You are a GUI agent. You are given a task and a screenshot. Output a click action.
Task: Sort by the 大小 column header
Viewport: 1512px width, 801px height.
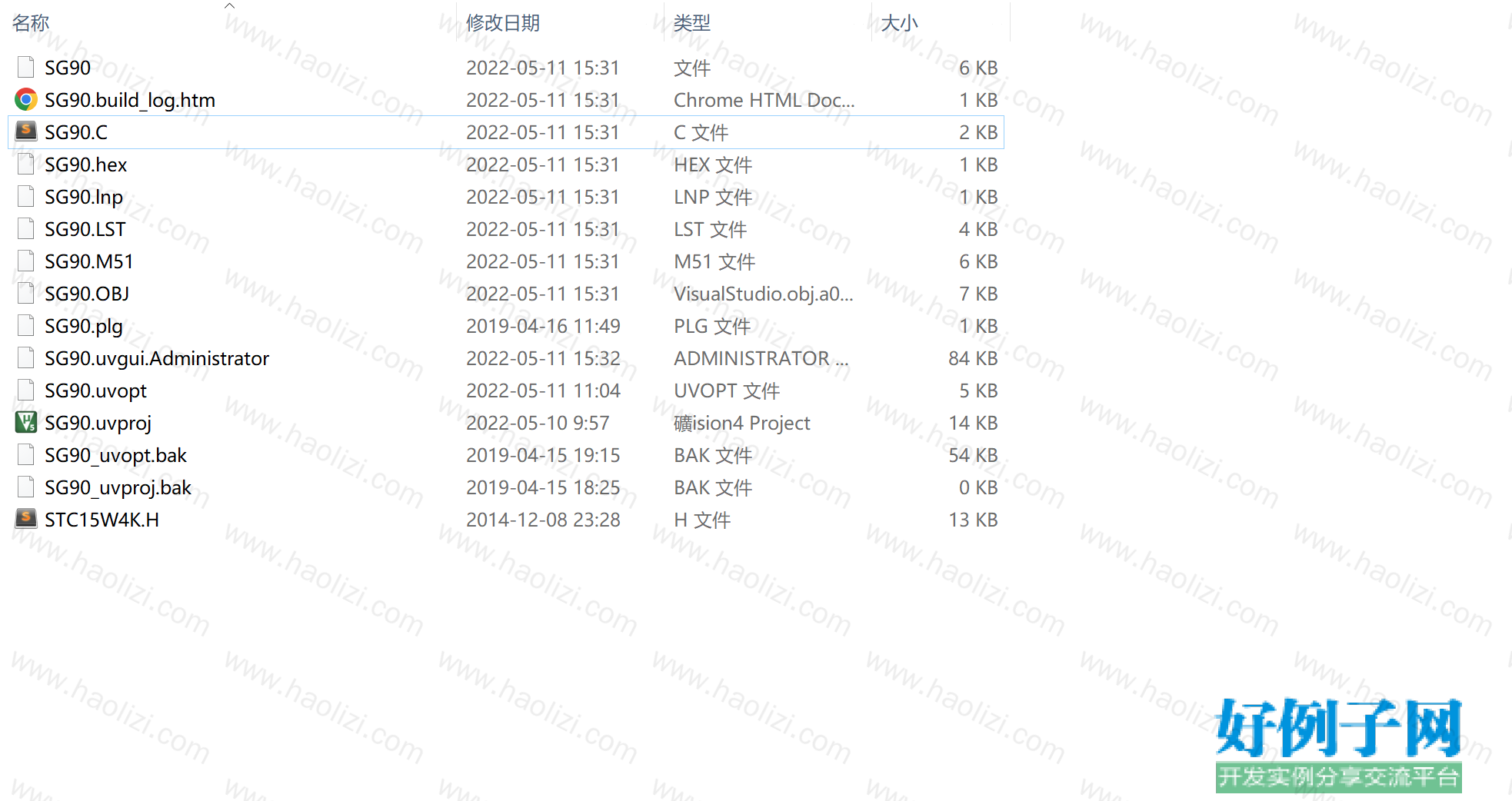coord(900,23)
